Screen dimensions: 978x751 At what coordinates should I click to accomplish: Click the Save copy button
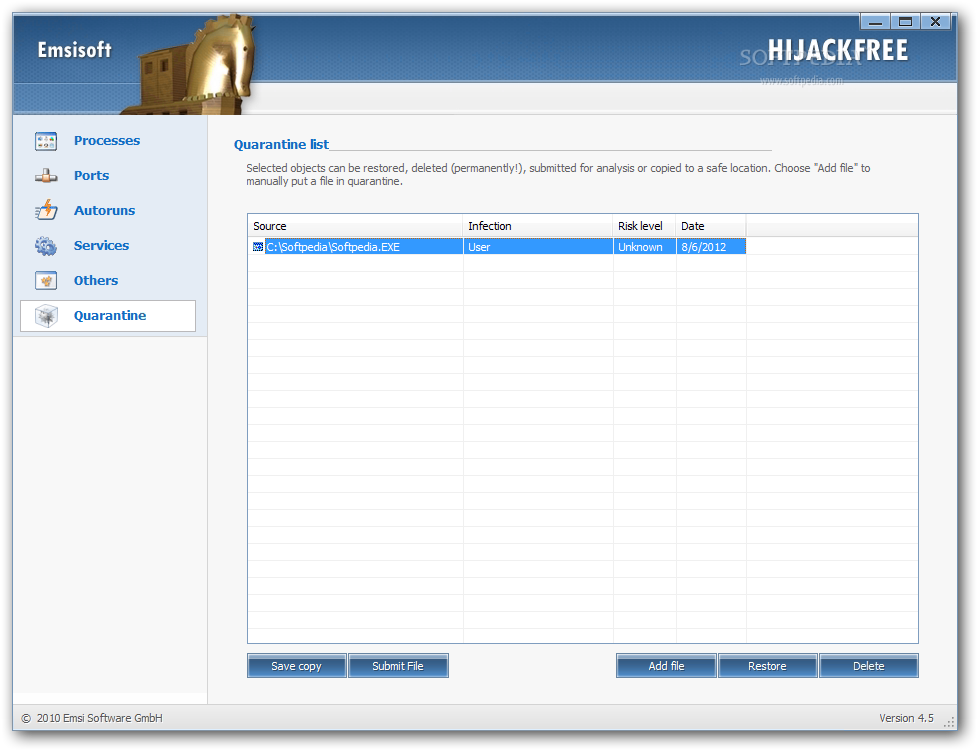pos(296,666)
